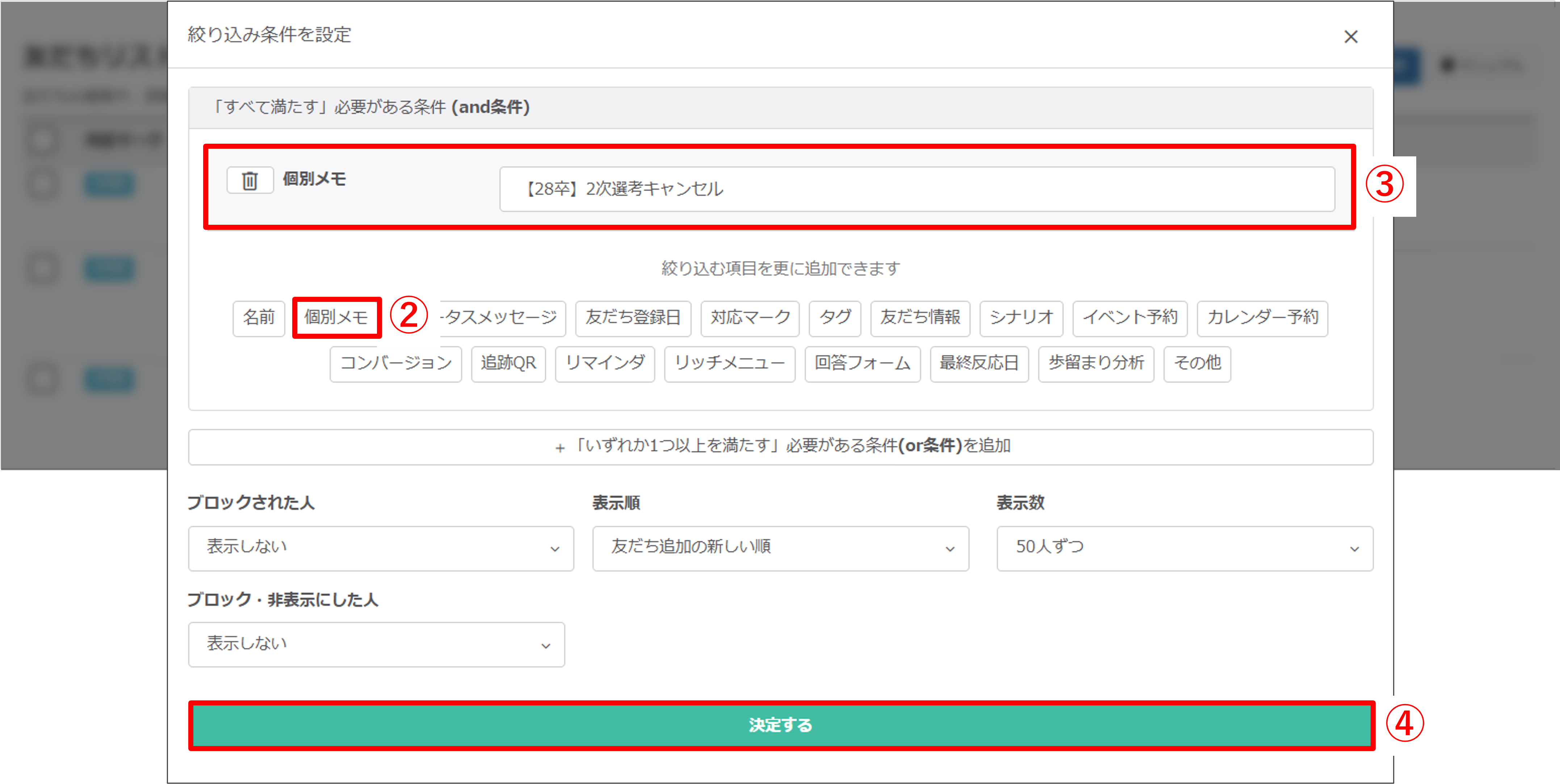Viewport: 1560px width, 784px height.
Task: Add the 対応マーク filter item
Action: 750,318
